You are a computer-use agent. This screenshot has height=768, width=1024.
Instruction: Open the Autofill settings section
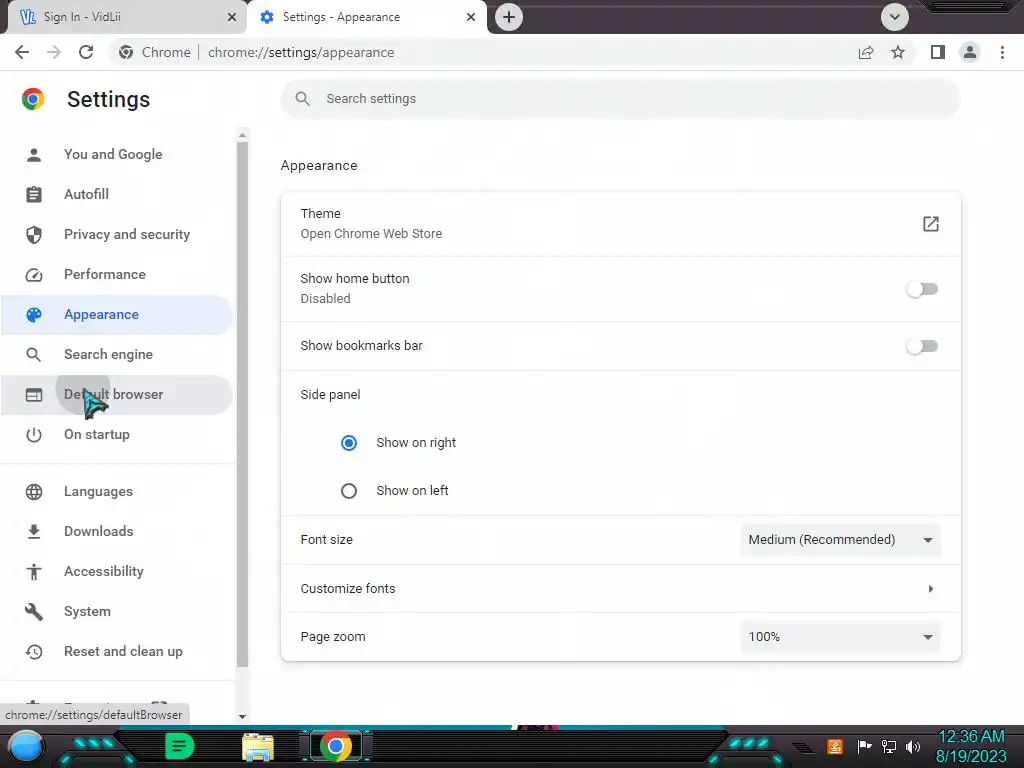[x=117, y=195]
